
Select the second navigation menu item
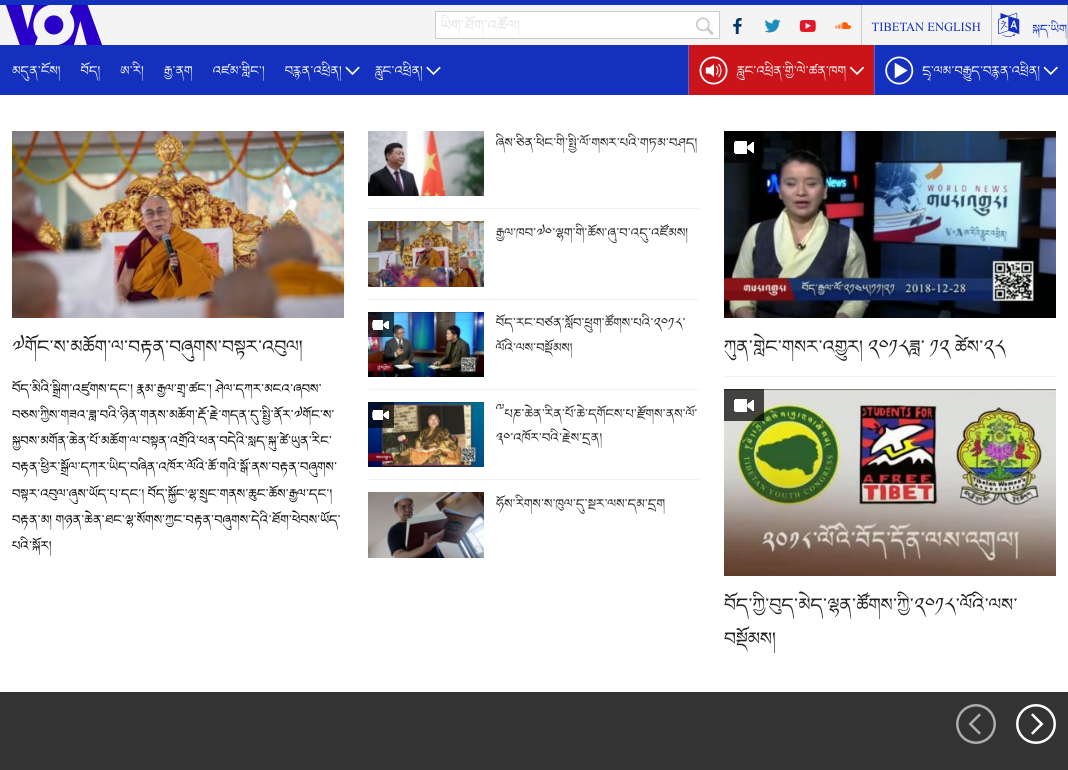pos(90,71)
